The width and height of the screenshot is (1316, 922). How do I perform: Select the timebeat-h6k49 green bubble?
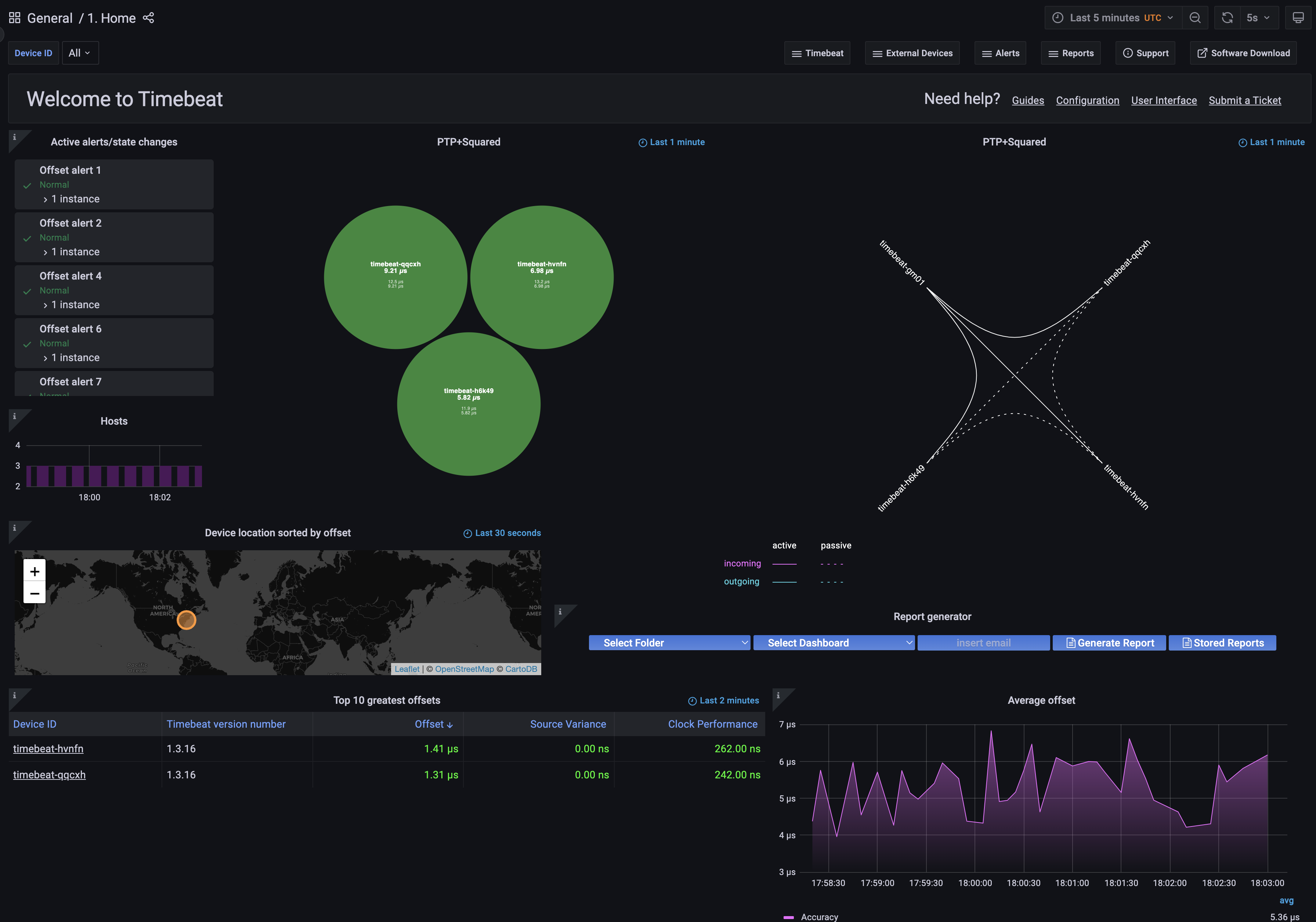(469, 404)
